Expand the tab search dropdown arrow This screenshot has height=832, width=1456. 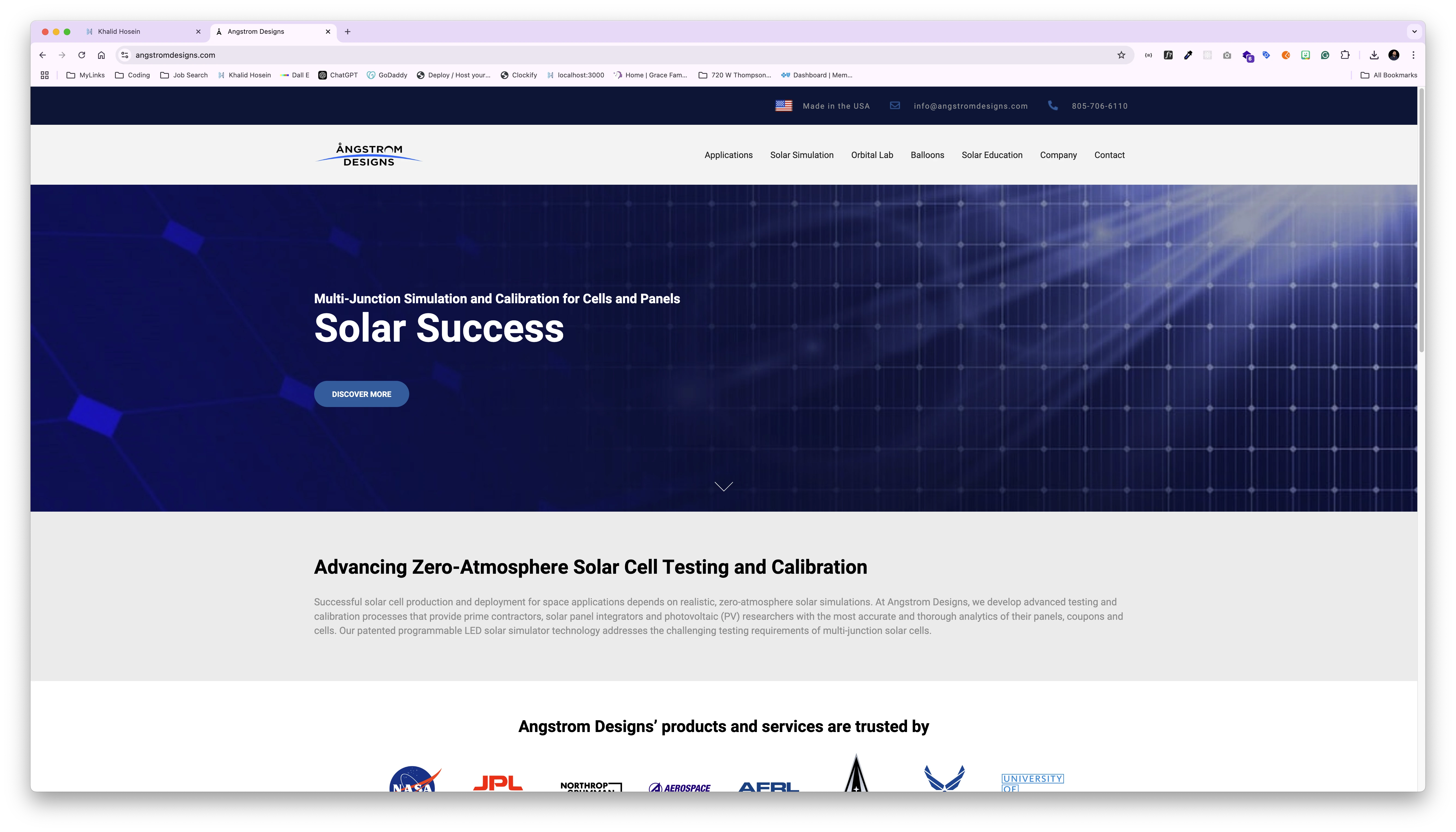(1414, 31)
